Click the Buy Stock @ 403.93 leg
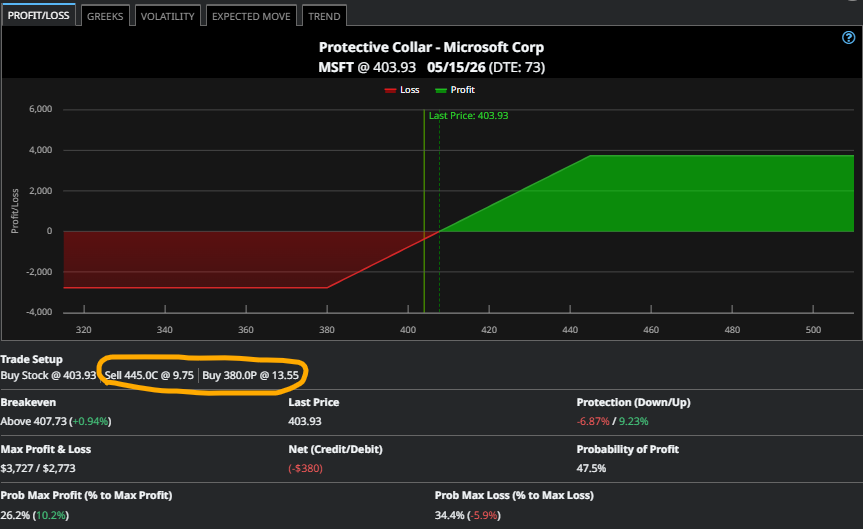This screenshot has height=529, width=863. tap(48, 375)
